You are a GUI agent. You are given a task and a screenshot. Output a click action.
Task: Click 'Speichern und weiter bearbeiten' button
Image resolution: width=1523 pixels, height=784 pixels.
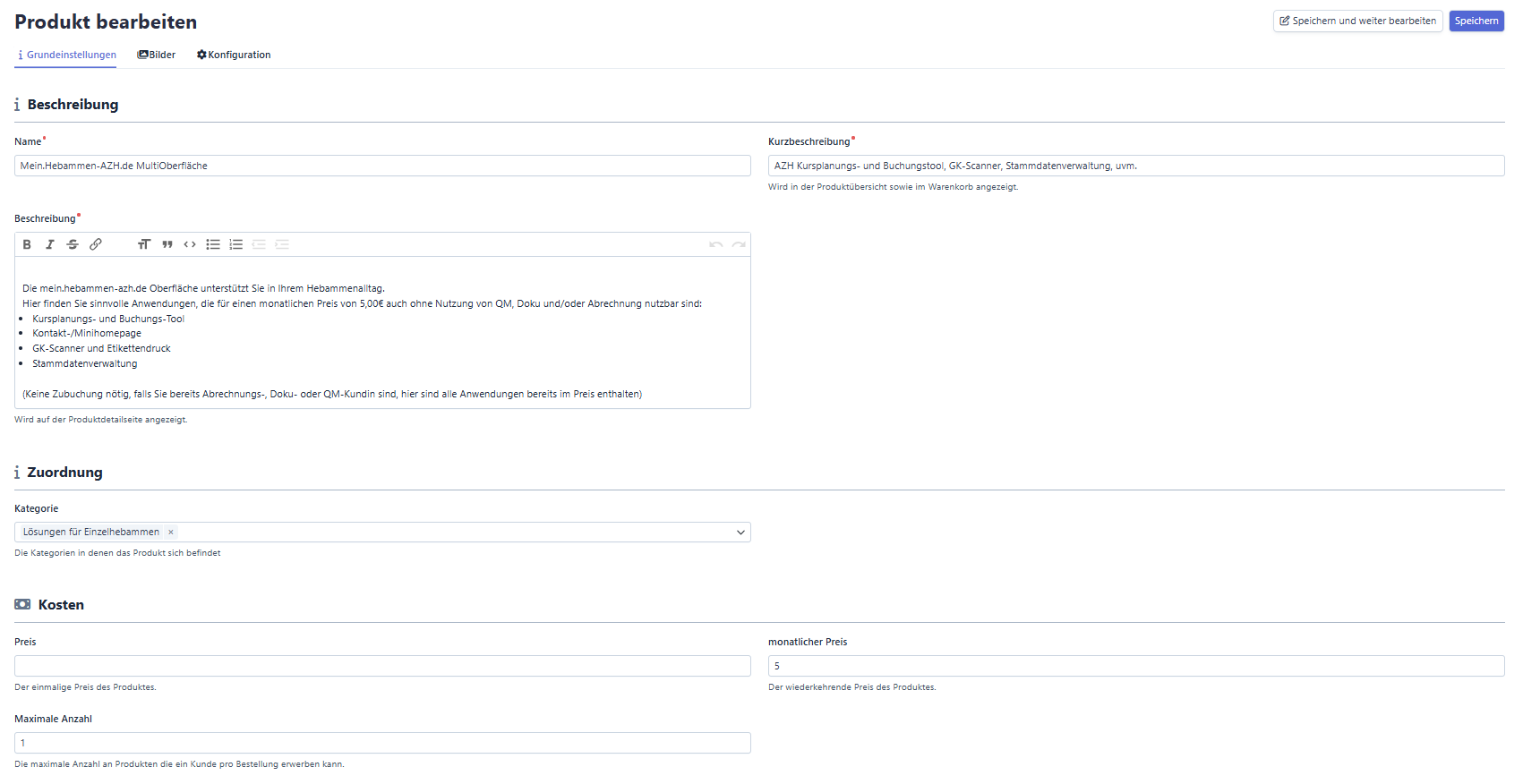click(1357, 21)
